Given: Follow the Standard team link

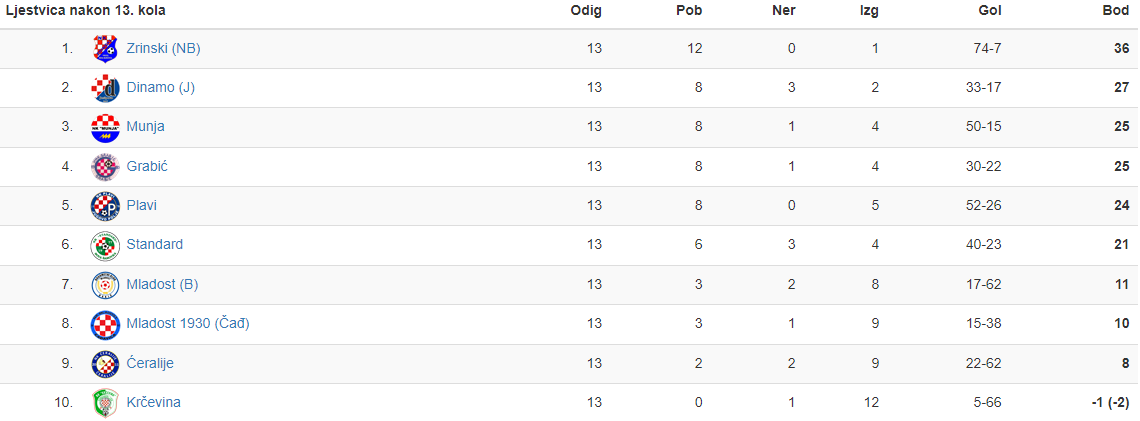Looking at the screenshot, I should 155,245.
